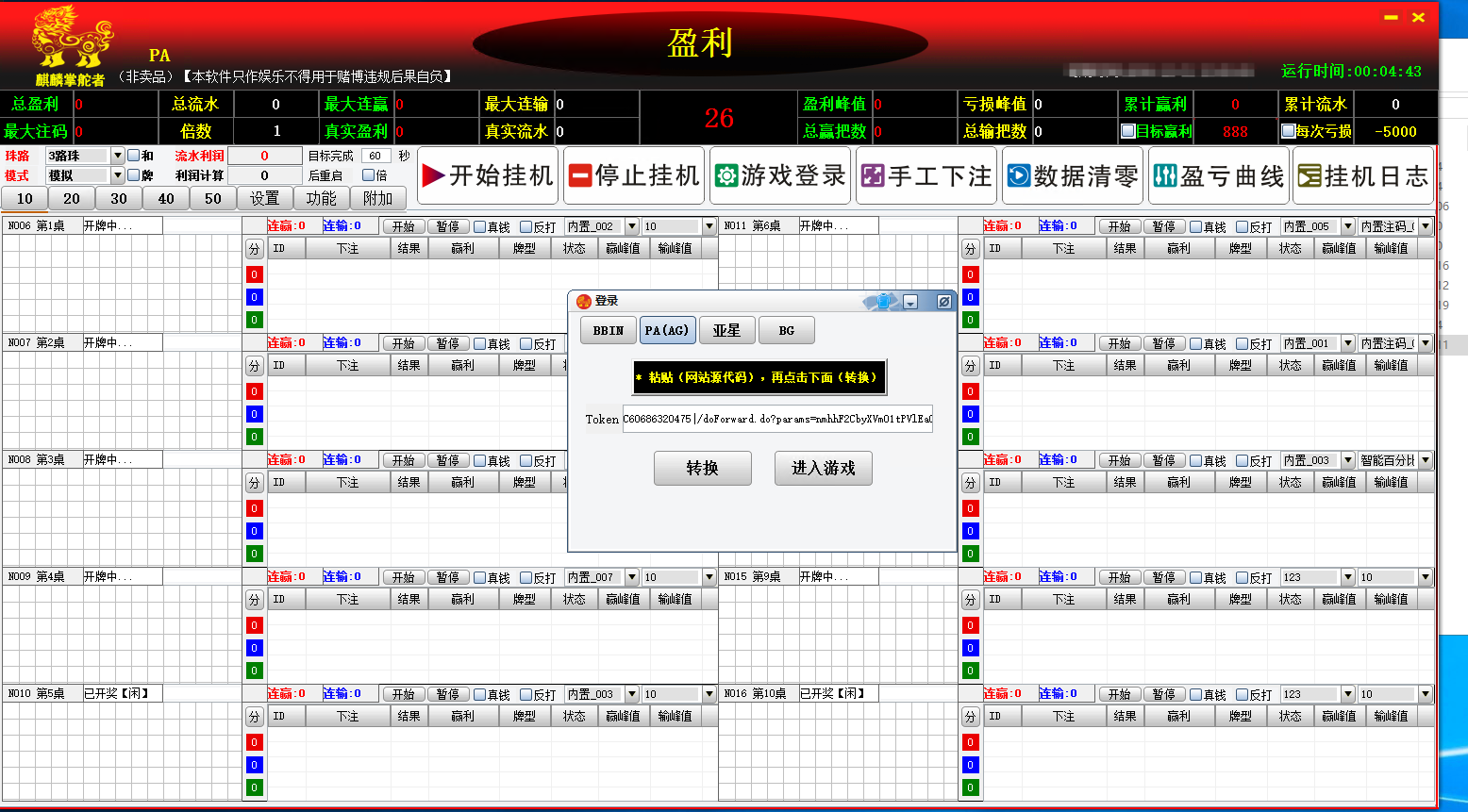Click the blue 数据清零 reset icon
The image size is (1468, 812).
pos(1073,175)
